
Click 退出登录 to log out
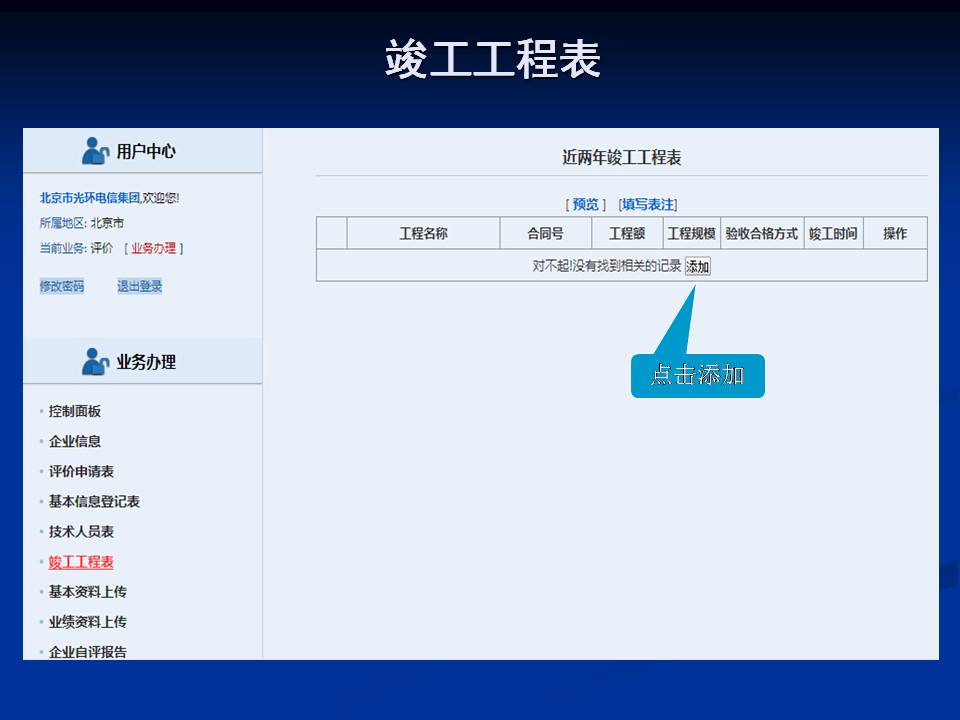point(140,286)
